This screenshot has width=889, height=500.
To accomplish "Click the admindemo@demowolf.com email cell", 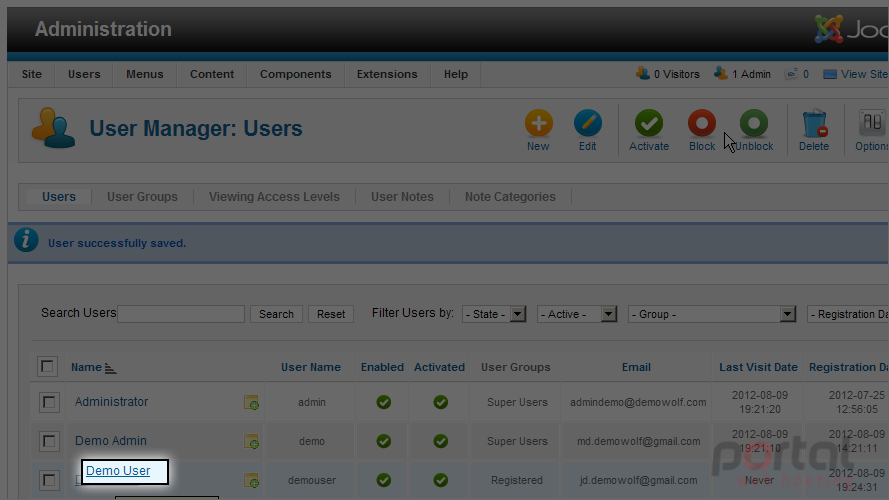I will (x=638, y=402).
